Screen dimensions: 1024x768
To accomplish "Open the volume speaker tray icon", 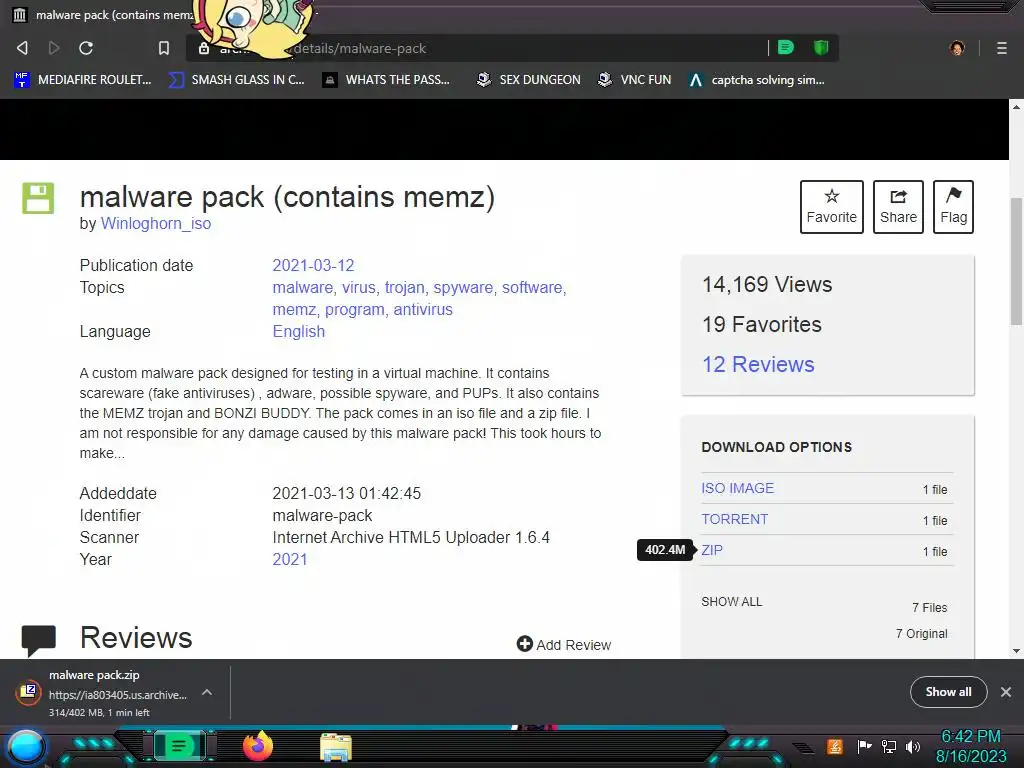I will tap(913, 746).
